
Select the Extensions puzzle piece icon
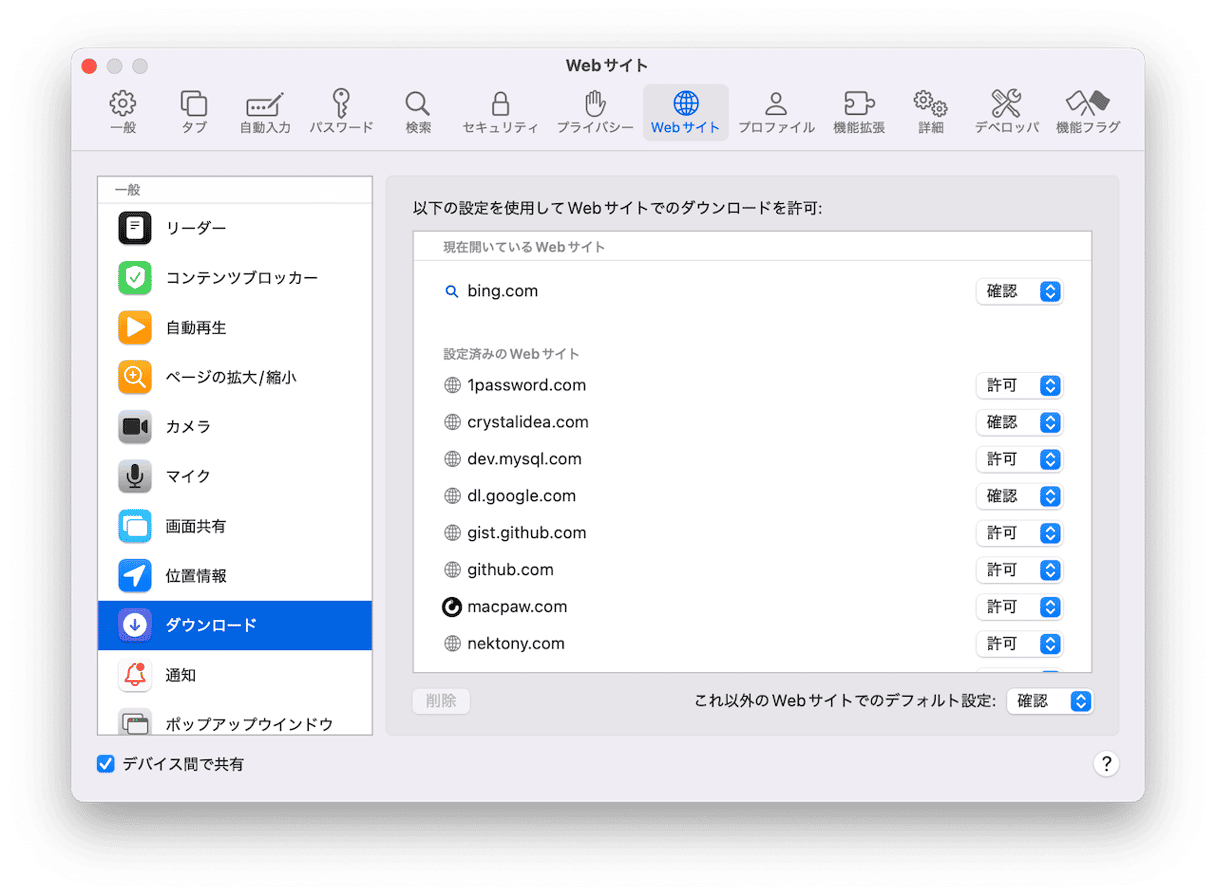[x=859, y=104]
